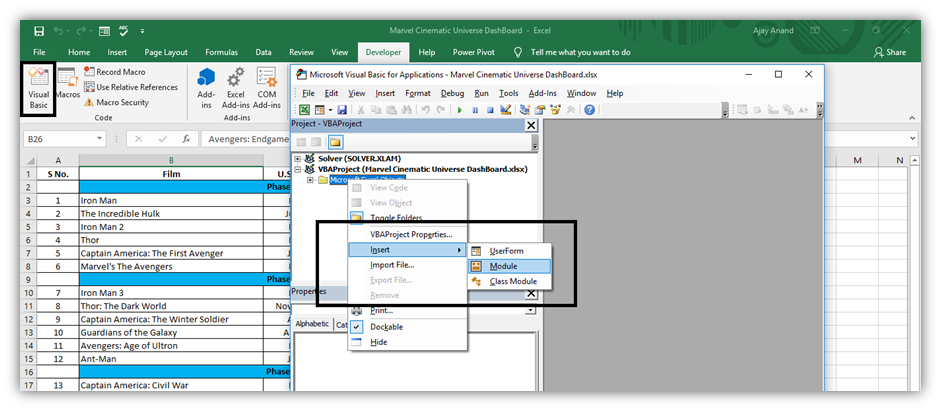Screen dimensions: 941x411
Task: Open VBA Add-Ins menu
Action: pos(543,93)
